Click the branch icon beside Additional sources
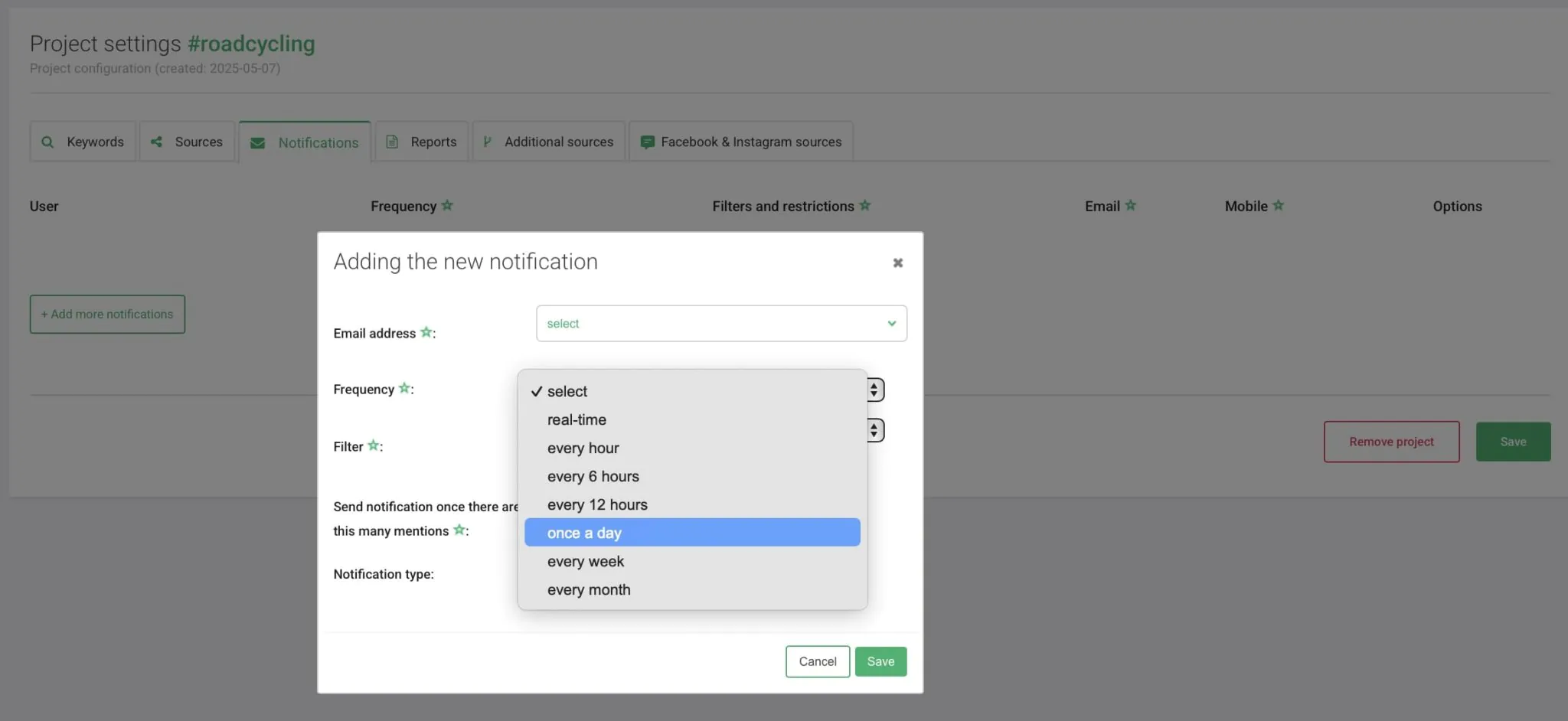This screenshot has height=721, width=1568. coord(487,142)
